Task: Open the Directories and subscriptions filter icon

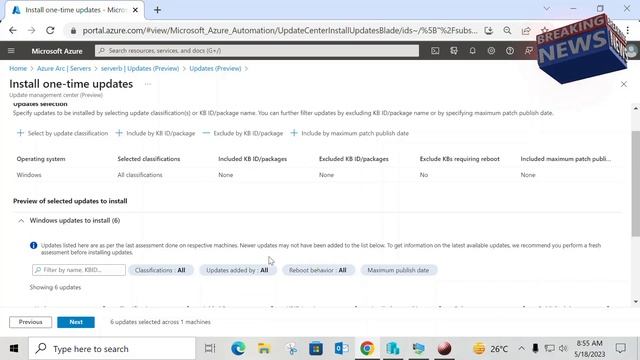Action: (x=454, y=51)
